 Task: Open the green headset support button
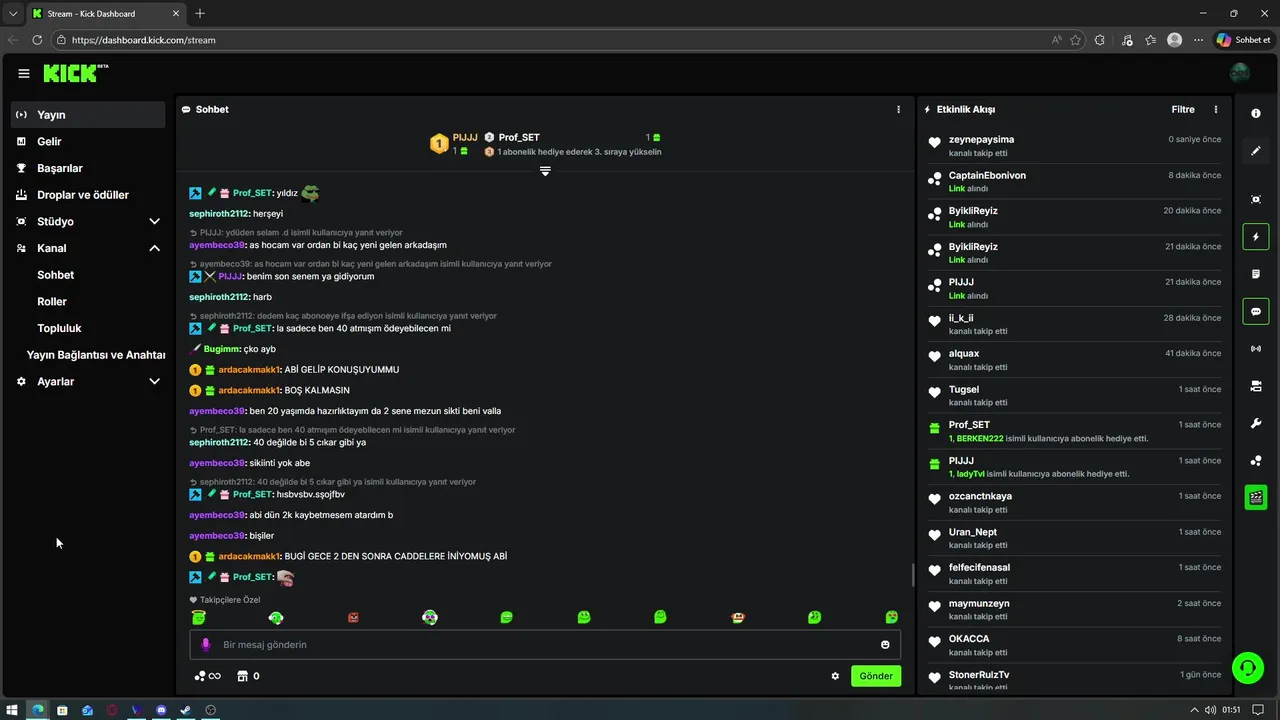(1247, 668)
